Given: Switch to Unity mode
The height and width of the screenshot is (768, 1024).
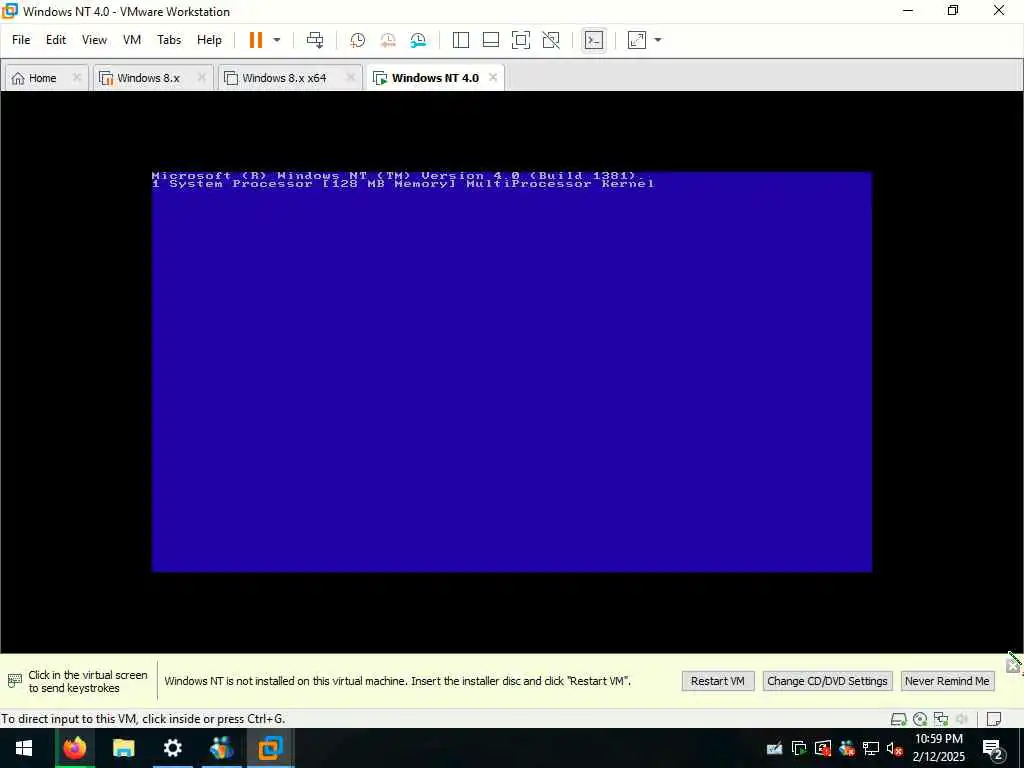Looking at the screenshot, I should 551,40.
